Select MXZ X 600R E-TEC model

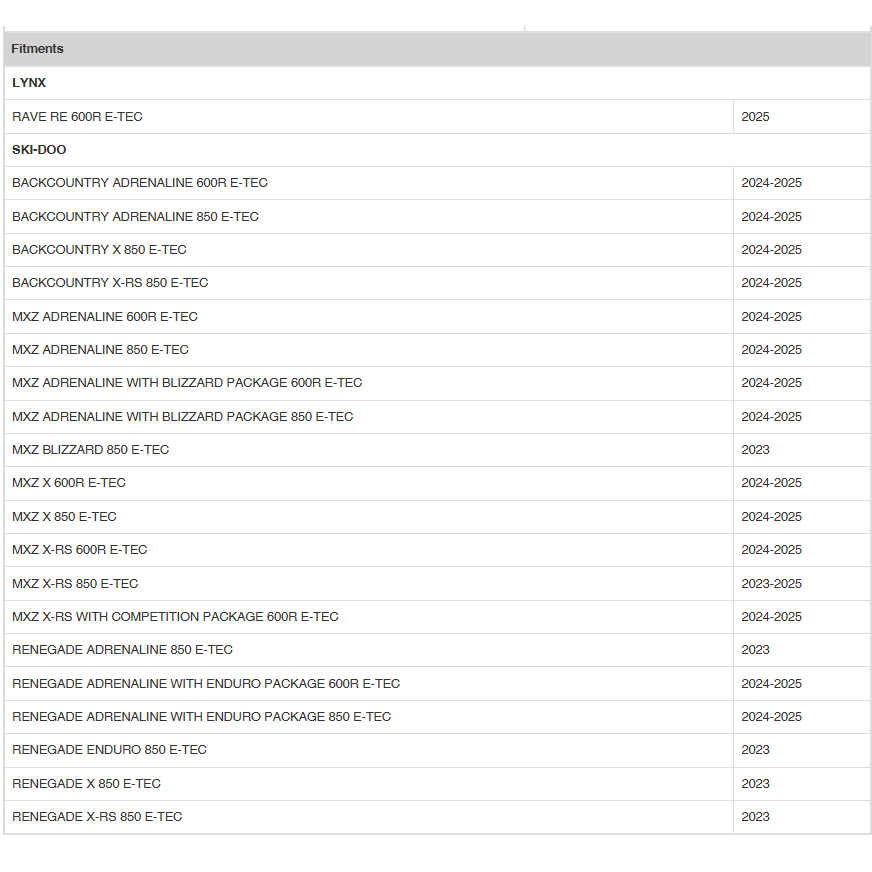tap(69, 483)
